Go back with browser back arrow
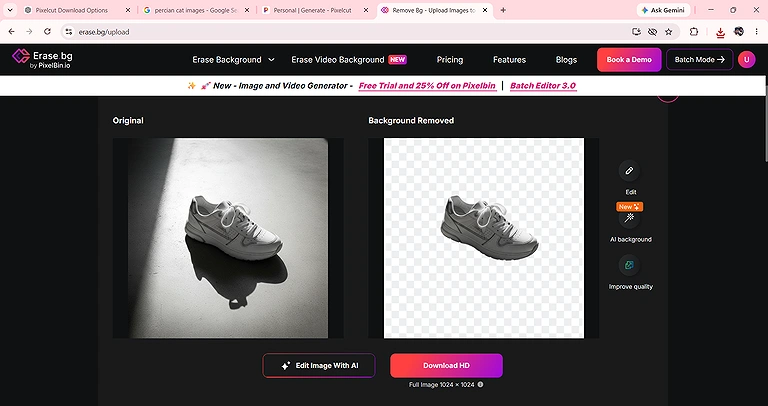The image size is (768, 406). [12, 31]
